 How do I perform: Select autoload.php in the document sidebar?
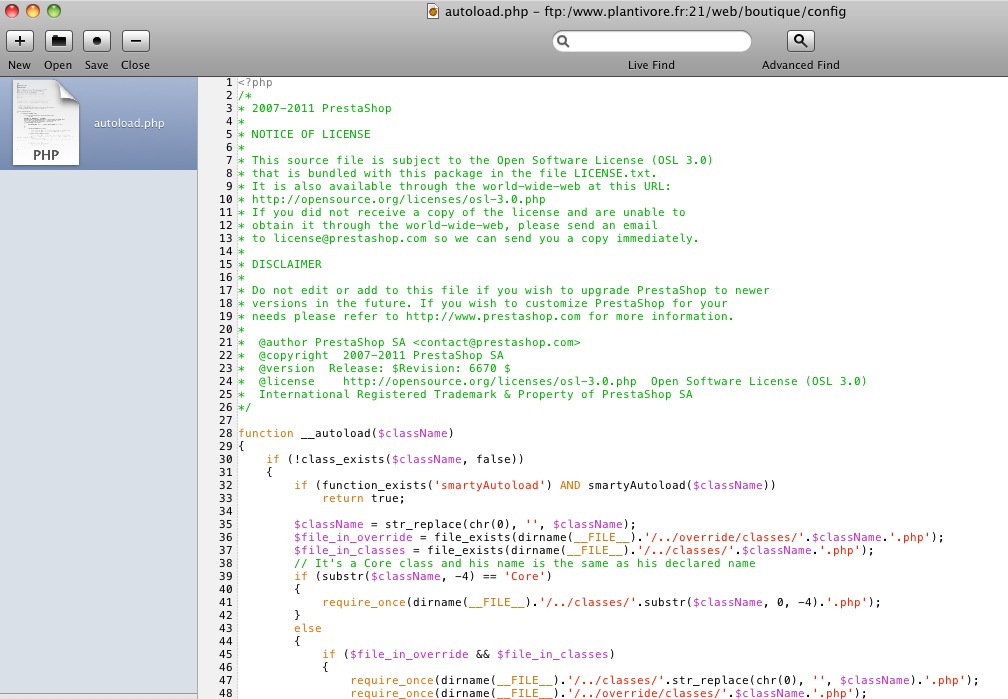(98, 123)
